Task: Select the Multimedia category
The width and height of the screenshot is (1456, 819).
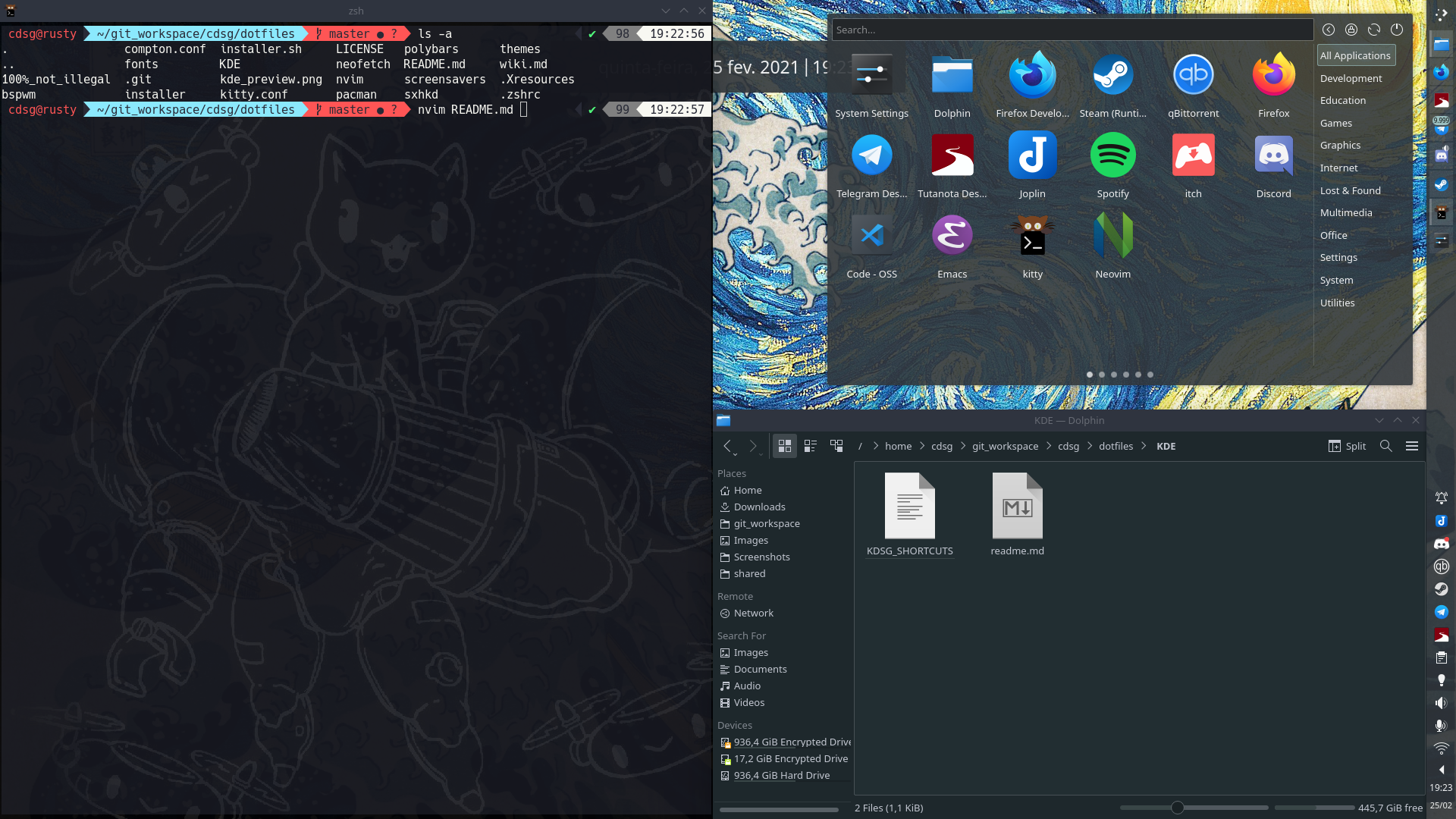Action: (x=1345, y=213)
